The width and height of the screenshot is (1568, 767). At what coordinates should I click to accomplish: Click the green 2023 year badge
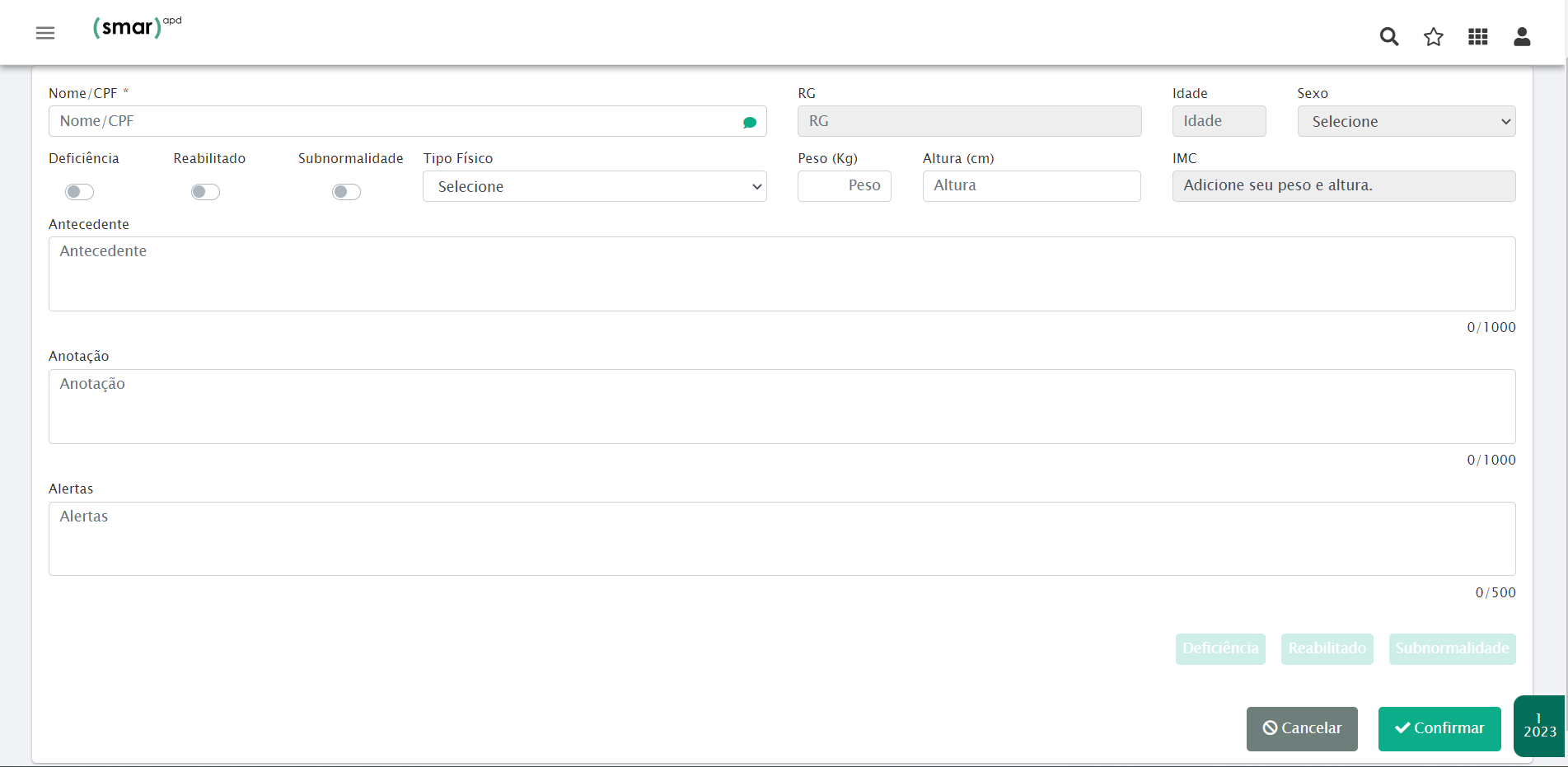coord(1539,726)
